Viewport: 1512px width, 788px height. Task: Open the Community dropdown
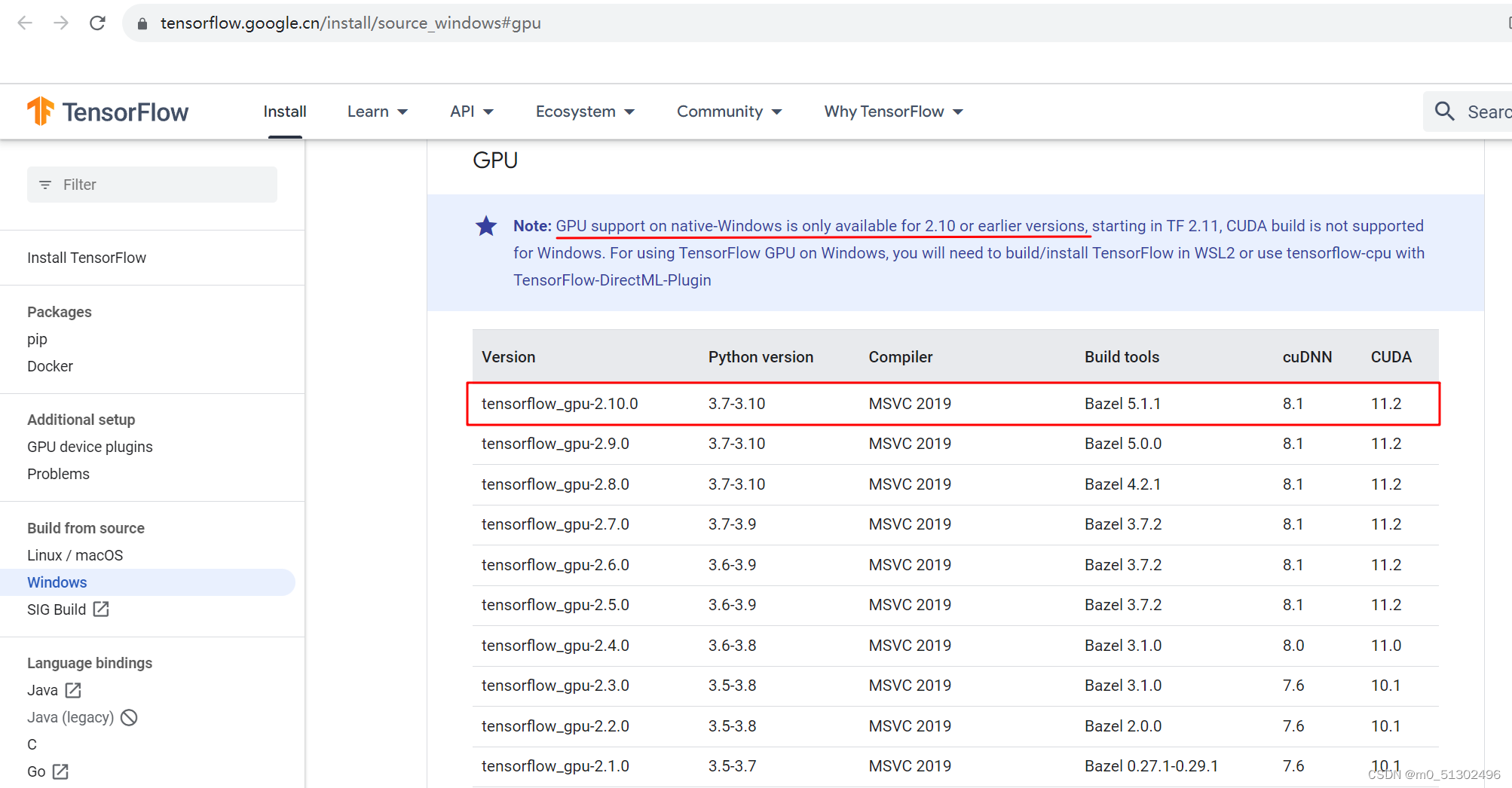tap(729, 111)
